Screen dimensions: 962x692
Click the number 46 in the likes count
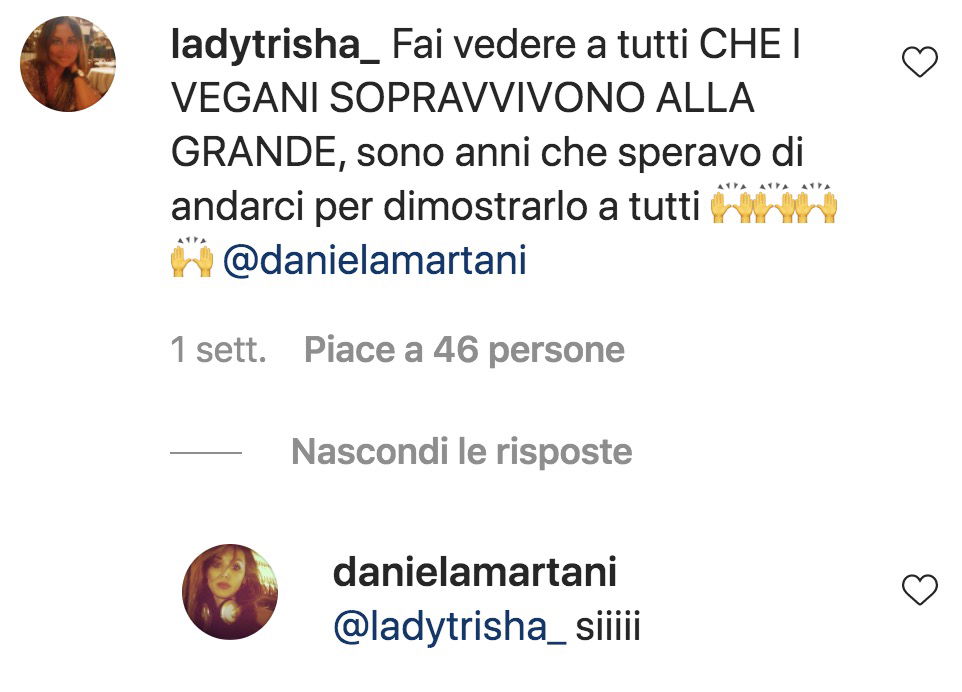(456, 350)
